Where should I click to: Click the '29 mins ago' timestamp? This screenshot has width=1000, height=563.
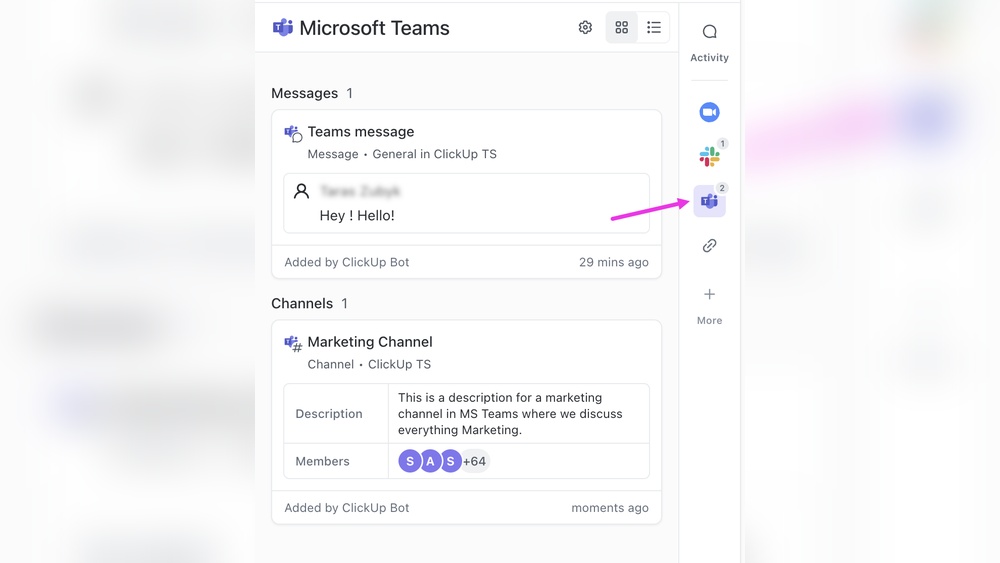614,262
